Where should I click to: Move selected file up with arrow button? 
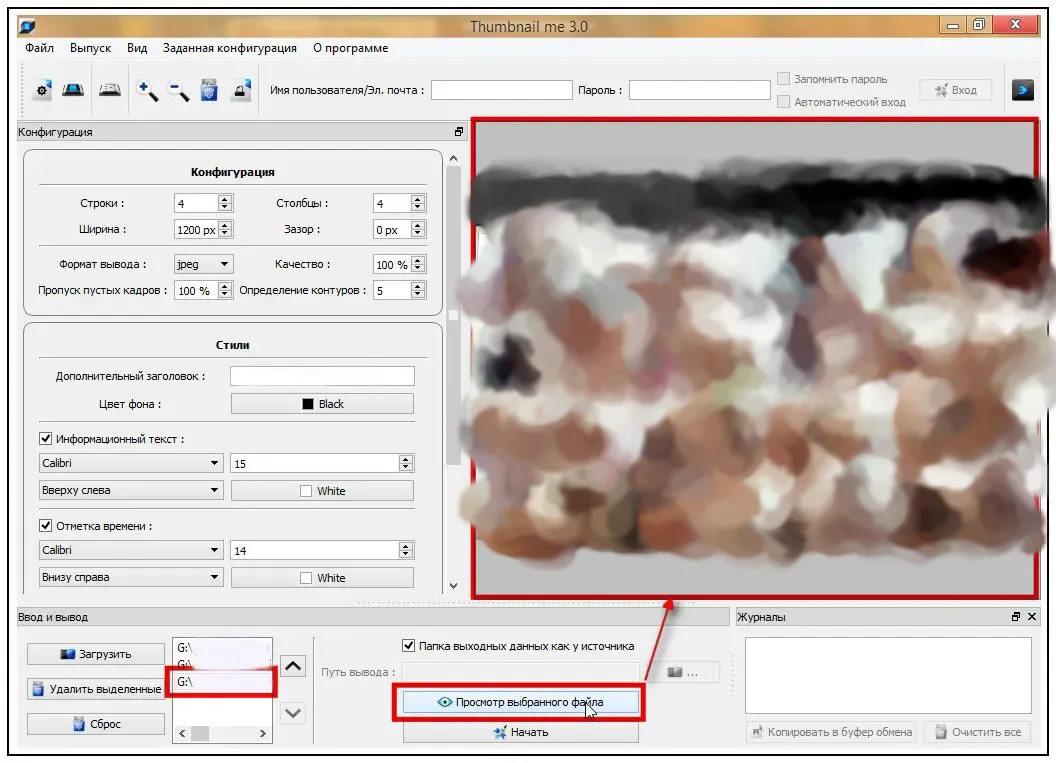293,666
